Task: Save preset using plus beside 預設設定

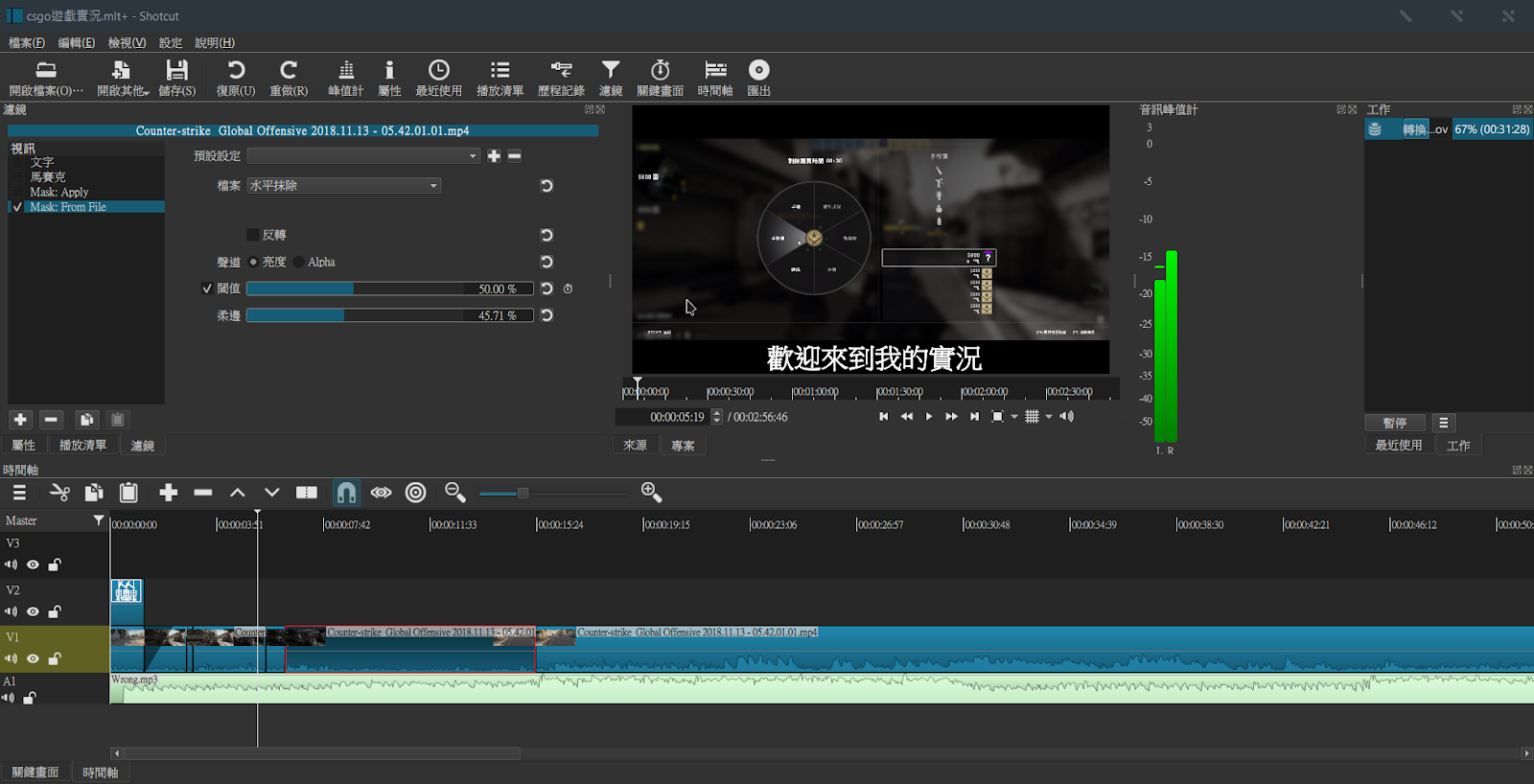Action: pyautogui.click(x=494, y=156)
